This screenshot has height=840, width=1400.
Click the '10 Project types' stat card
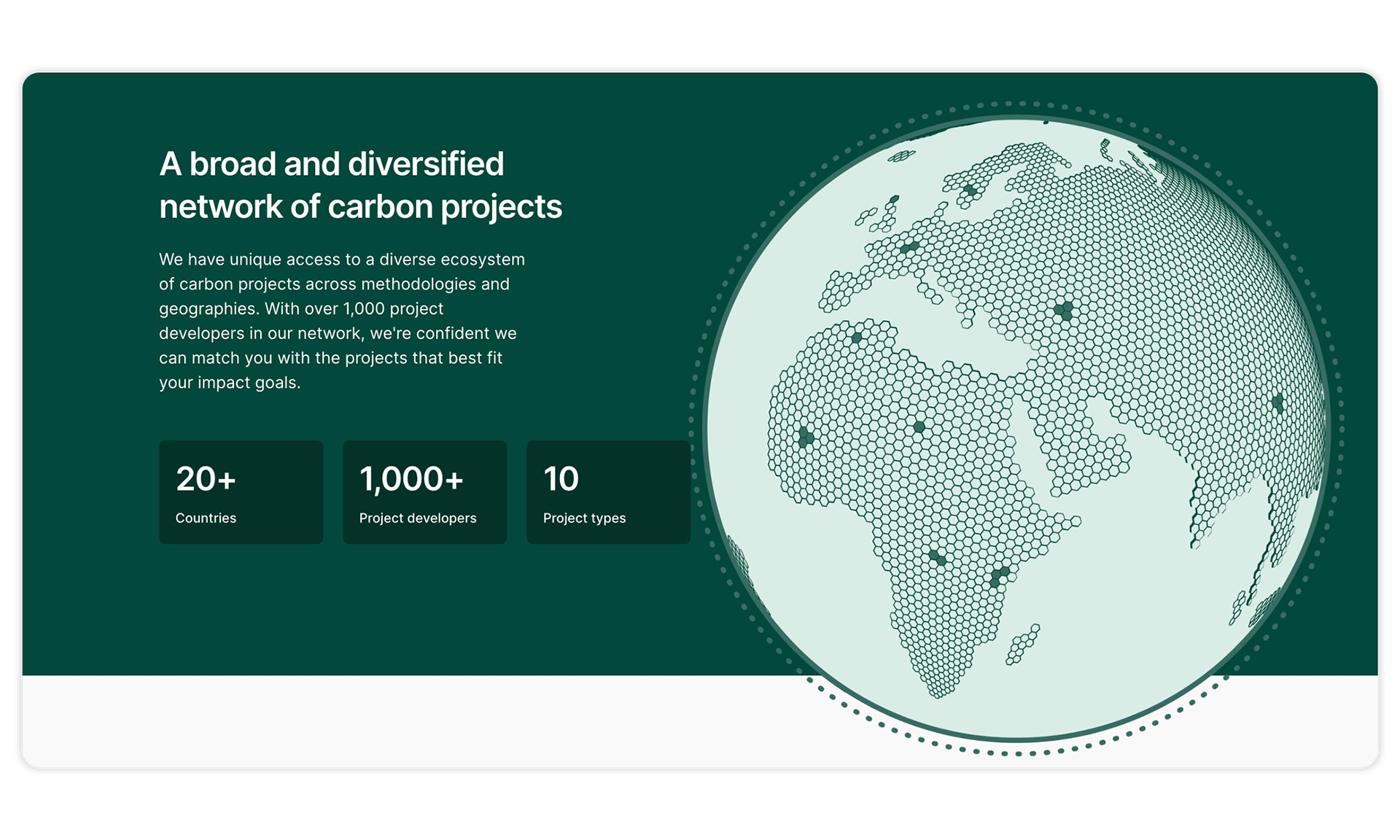(x=608, y=491)
